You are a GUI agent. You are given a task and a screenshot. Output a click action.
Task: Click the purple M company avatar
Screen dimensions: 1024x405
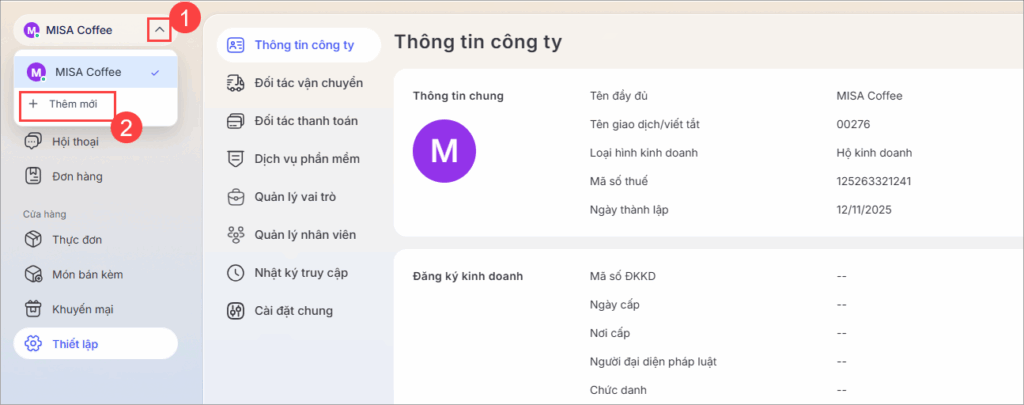(x=444, y=151)
